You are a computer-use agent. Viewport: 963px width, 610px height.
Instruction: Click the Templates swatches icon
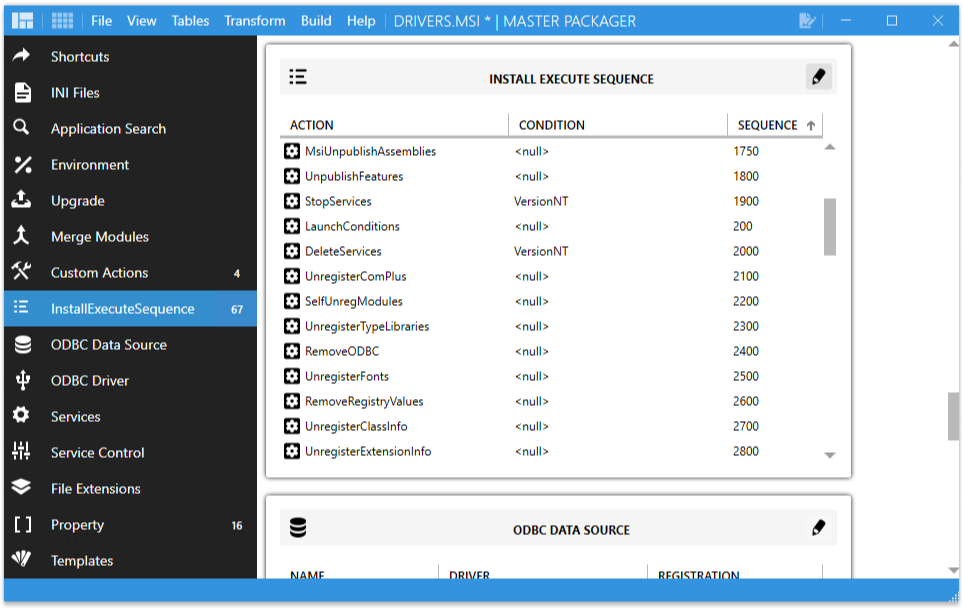click(x=21, y=559)
